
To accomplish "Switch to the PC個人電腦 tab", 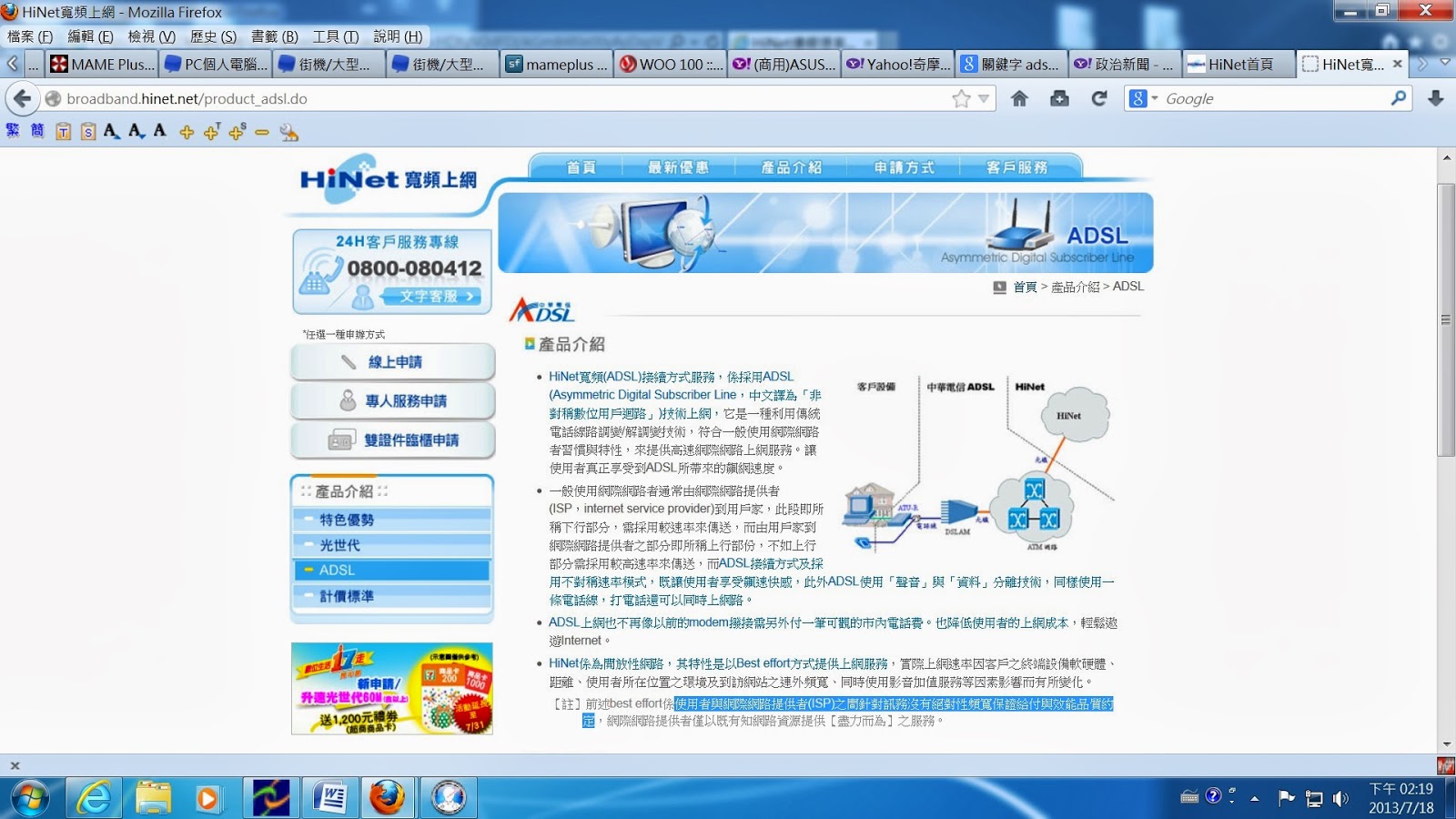I will tap(217, 64).
